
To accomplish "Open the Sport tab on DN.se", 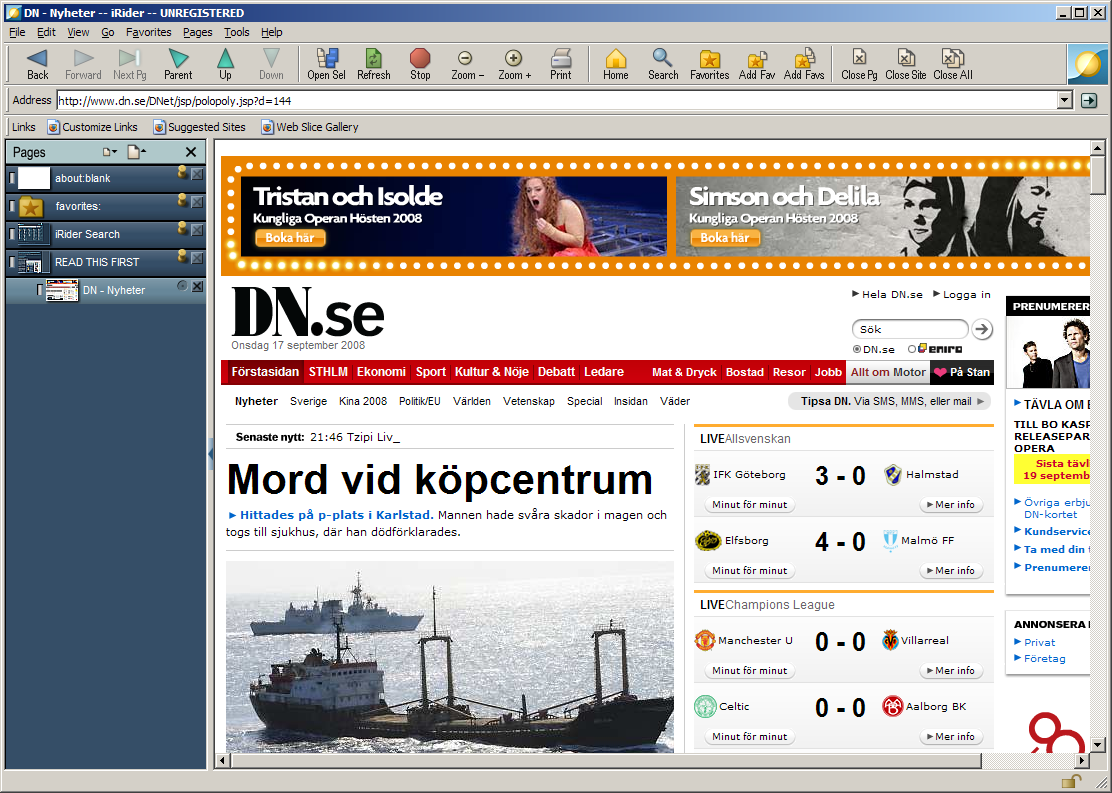I will [430, 372].
